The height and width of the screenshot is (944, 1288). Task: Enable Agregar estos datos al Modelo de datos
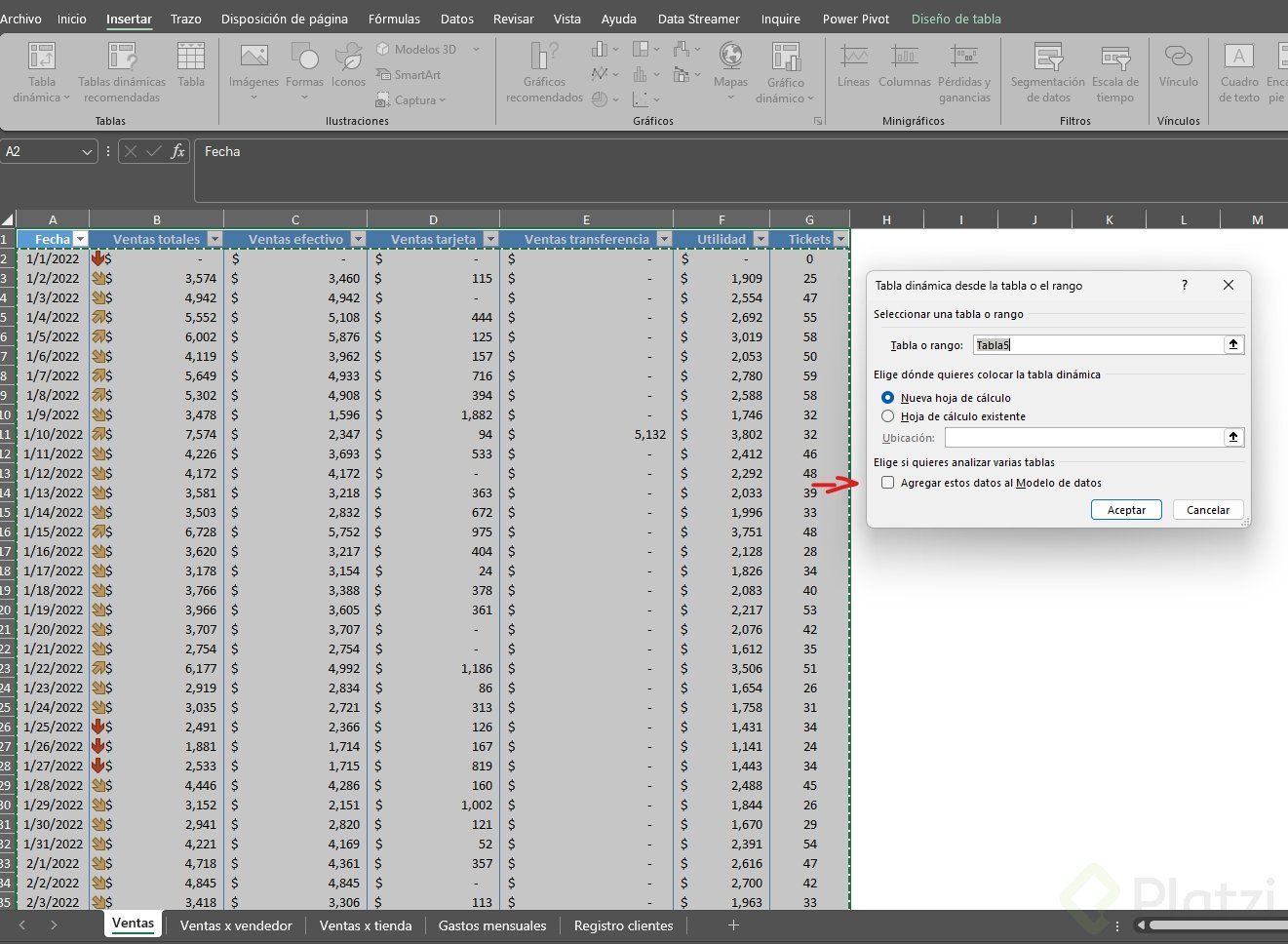pyautogui.click(x=888, y=483)
